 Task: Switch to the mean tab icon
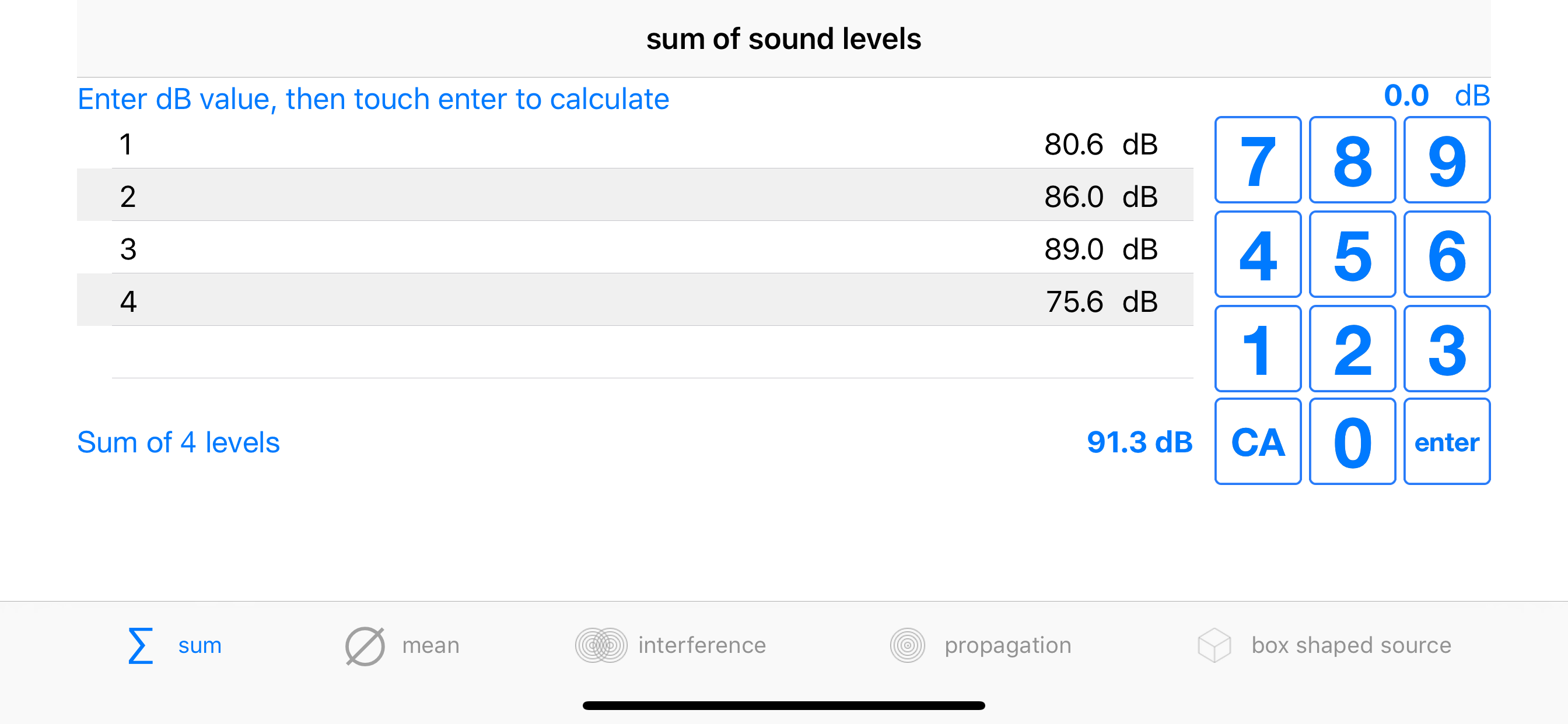[365, 645]
